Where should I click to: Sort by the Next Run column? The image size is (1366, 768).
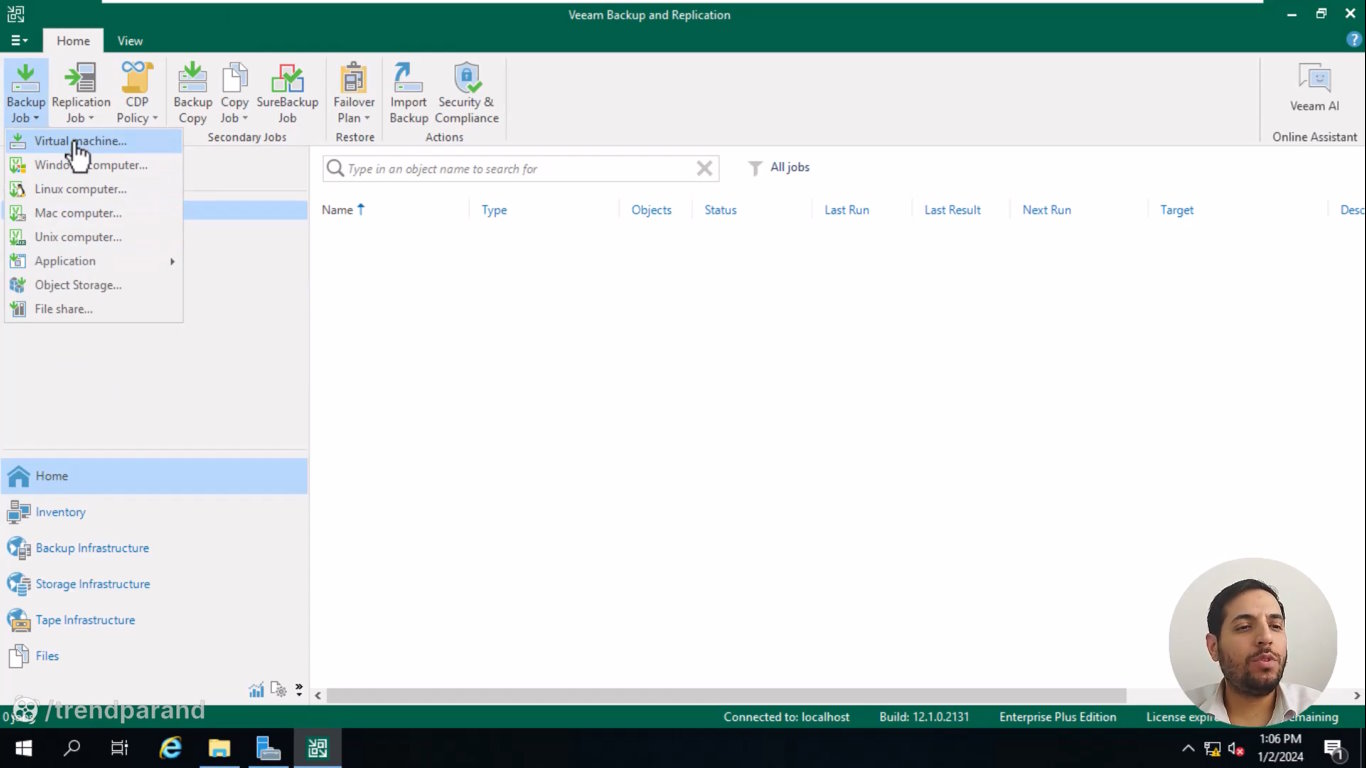(1046, 210)
